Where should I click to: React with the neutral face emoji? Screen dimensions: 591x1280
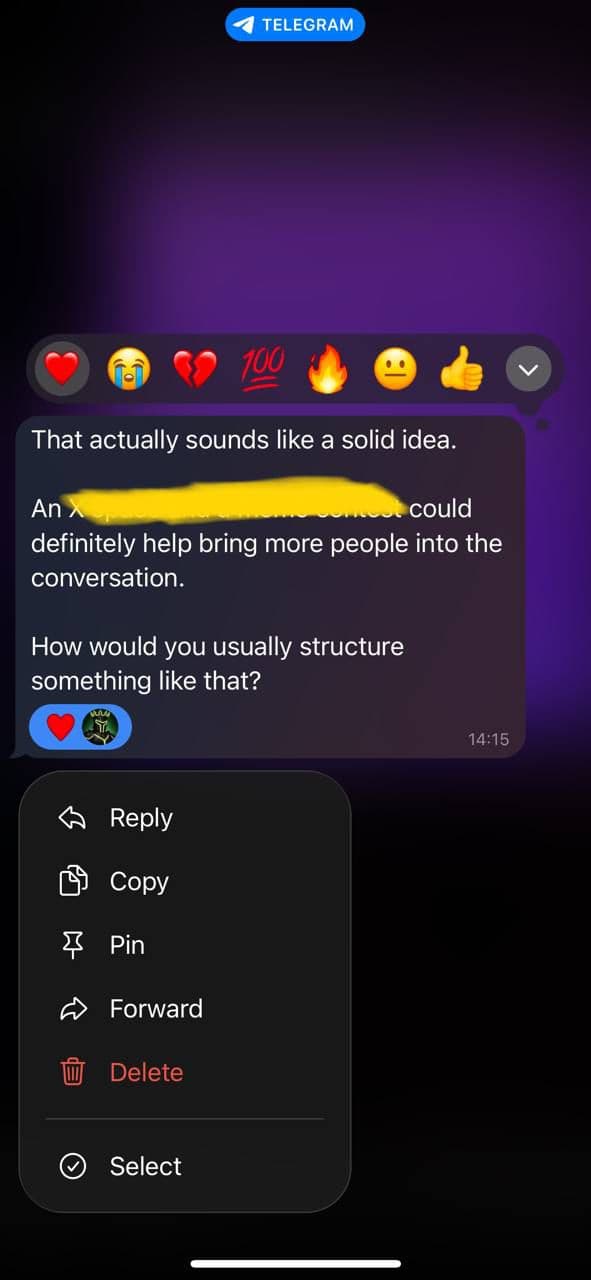click(x=395, y=372)
